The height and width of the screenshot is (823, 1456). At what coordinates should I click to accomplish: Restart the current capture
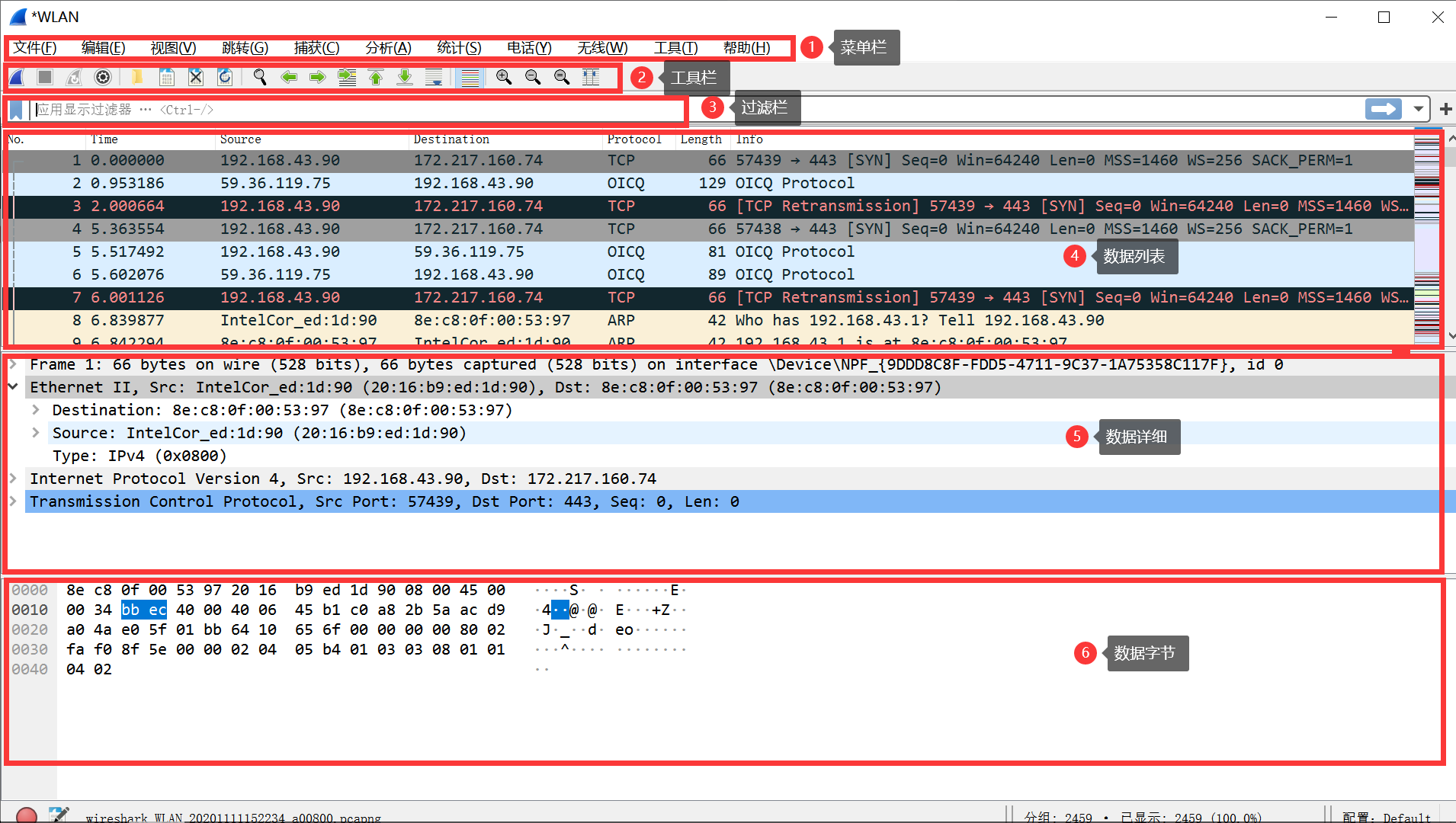click(74, 77)
